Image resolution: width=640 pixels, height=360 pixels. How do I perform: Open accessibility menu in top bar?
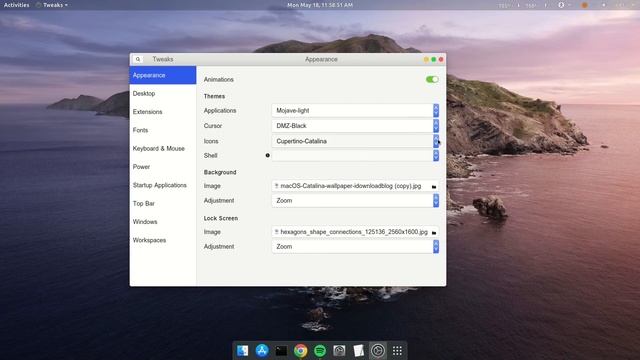(x=561, y=5)
